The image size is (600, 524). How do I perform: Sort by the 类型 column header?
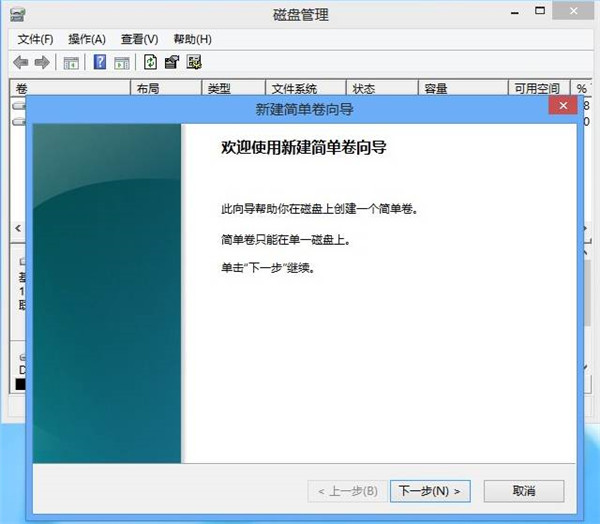coord(233,88)
